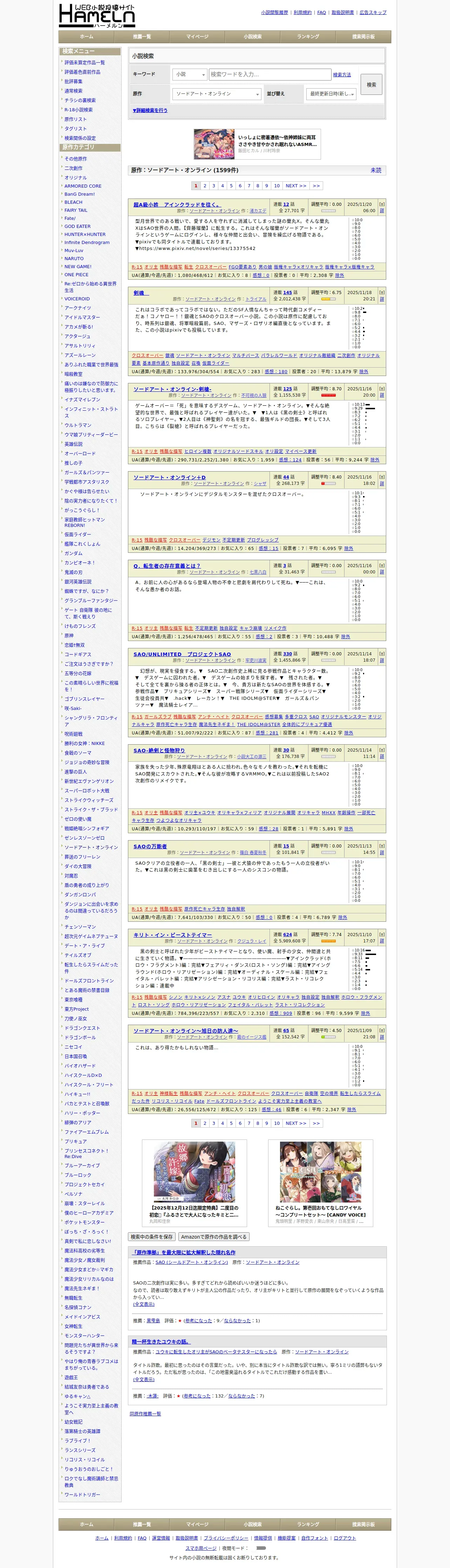
Task: Click the 未読 filter link
Action: click(x=376, y=170)
